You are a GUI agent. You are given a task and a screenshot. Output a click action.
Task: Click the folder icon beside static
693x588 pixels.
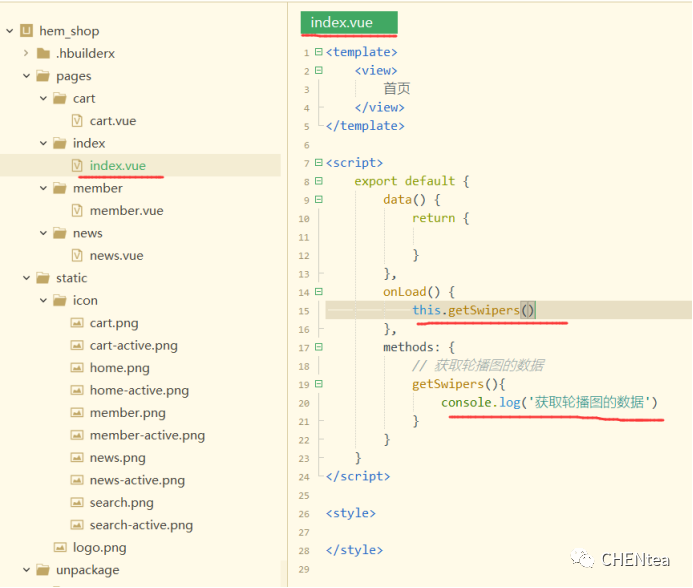tap(43, 278)
